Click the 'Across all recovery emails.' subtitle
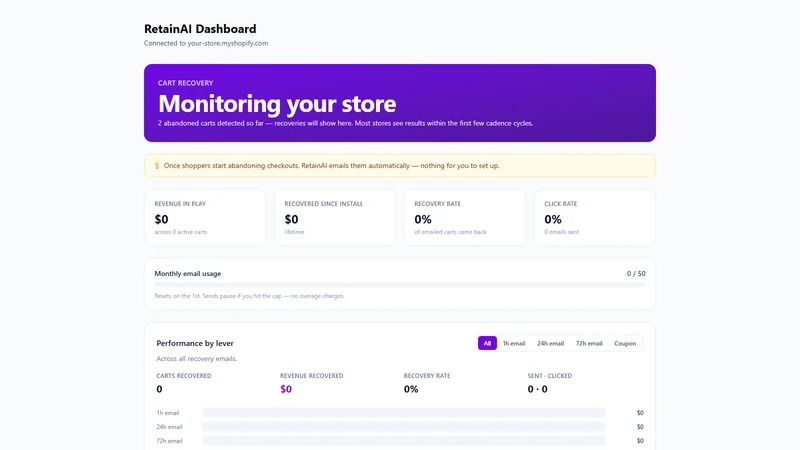The height and width of the screenshot is (450, 800). click(196, 359)
